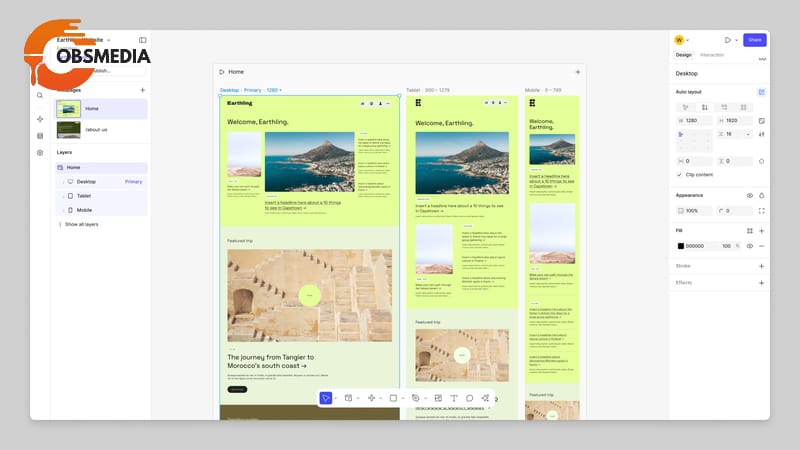Switch to the Interaction tab

click(x=712, y=55)
